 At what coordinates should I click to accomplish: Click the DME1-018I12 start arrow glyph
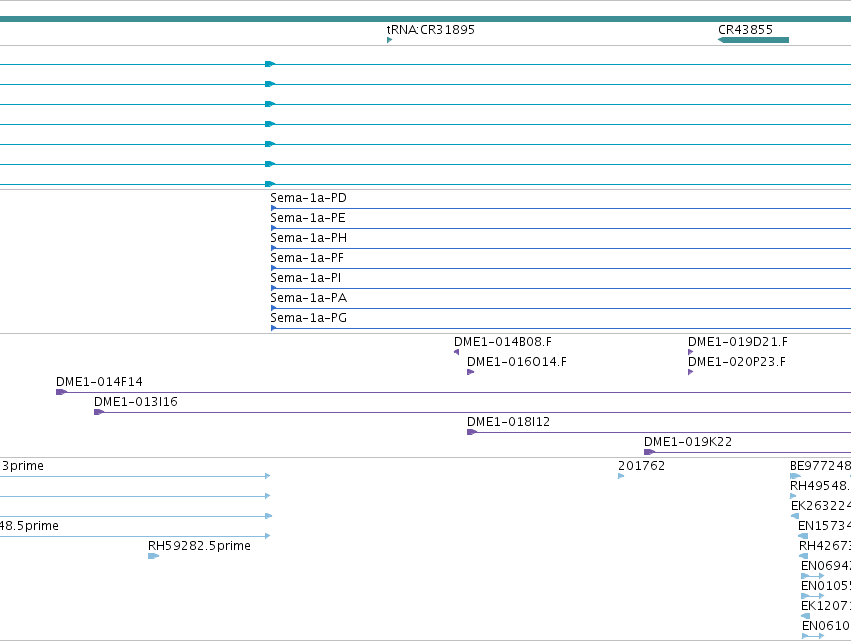[x=472, y=433]
